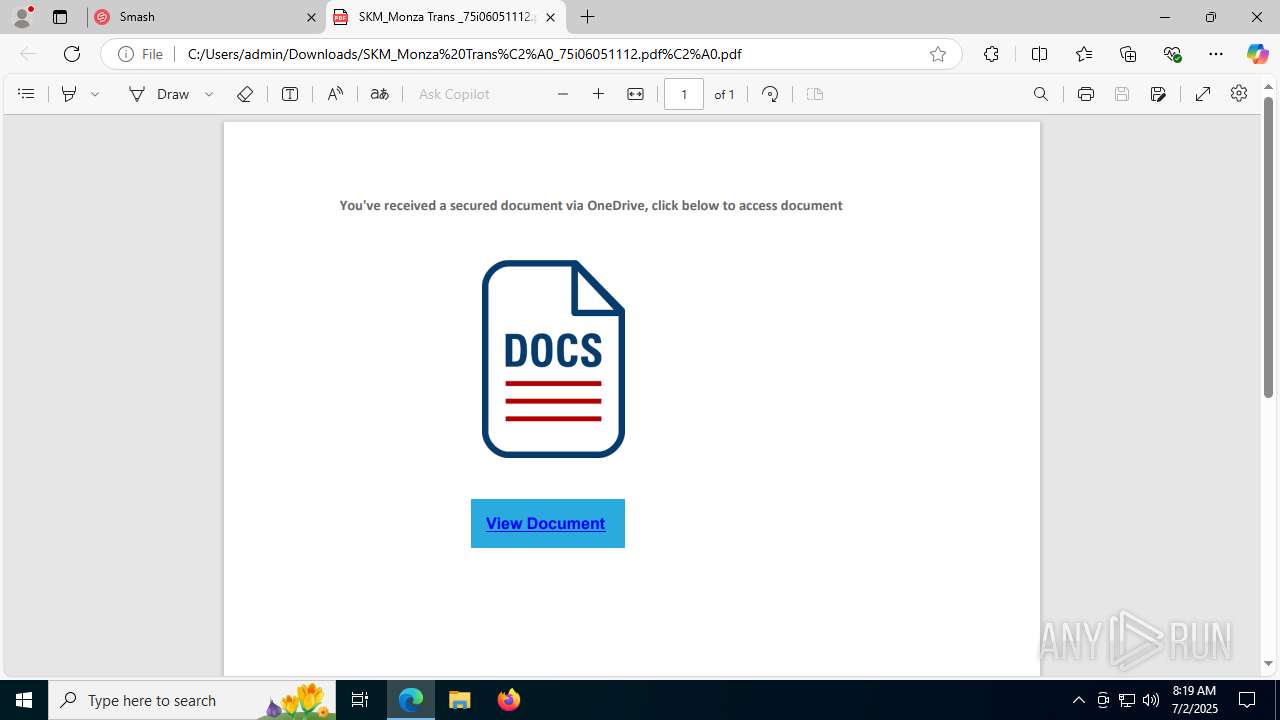The image size is (1280, 720).
Task: Click the vertical scrollbar thumb
Action: pyautogui.click(x=1268, y=247)
